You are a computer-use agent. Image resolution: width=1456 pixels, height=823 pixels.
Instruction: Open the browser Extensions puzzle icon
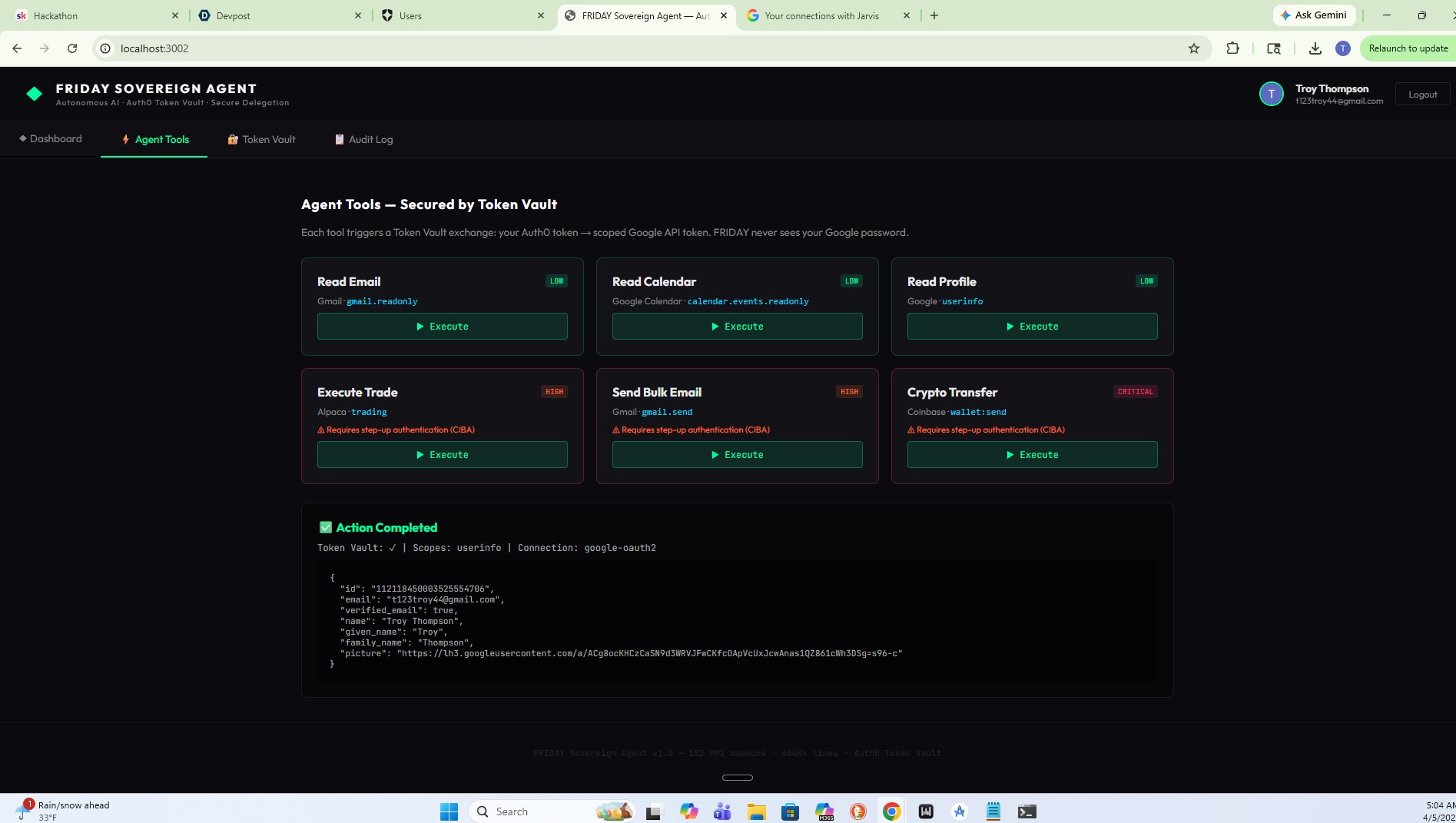tap(1233, 48)
